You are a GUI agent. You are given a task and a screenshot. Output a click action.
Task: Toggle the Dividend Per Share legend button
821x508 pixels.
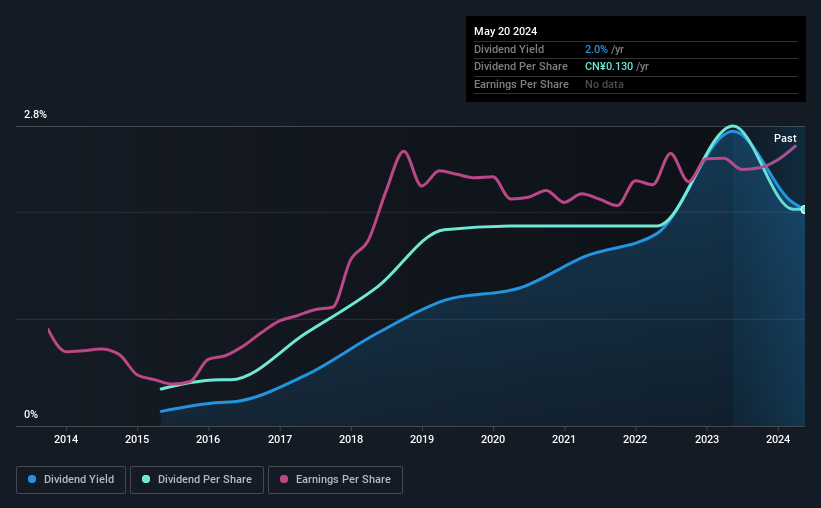tap(196, 480)
